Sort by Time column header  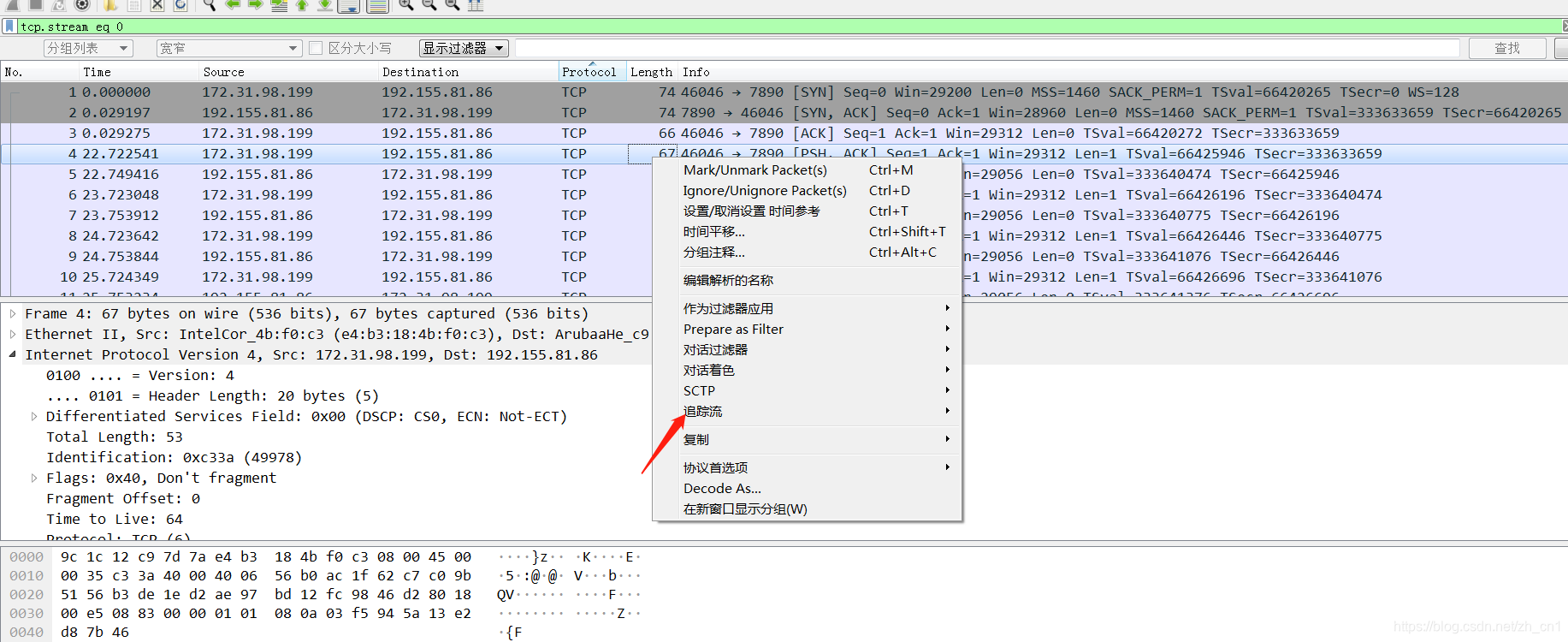coord(139,72)
